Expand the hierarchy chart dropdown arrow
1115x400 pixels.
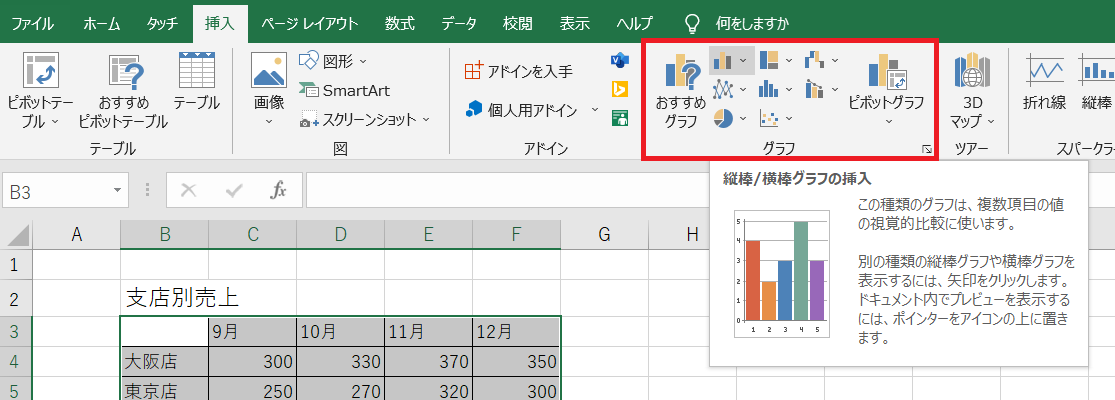coord(789,60)
